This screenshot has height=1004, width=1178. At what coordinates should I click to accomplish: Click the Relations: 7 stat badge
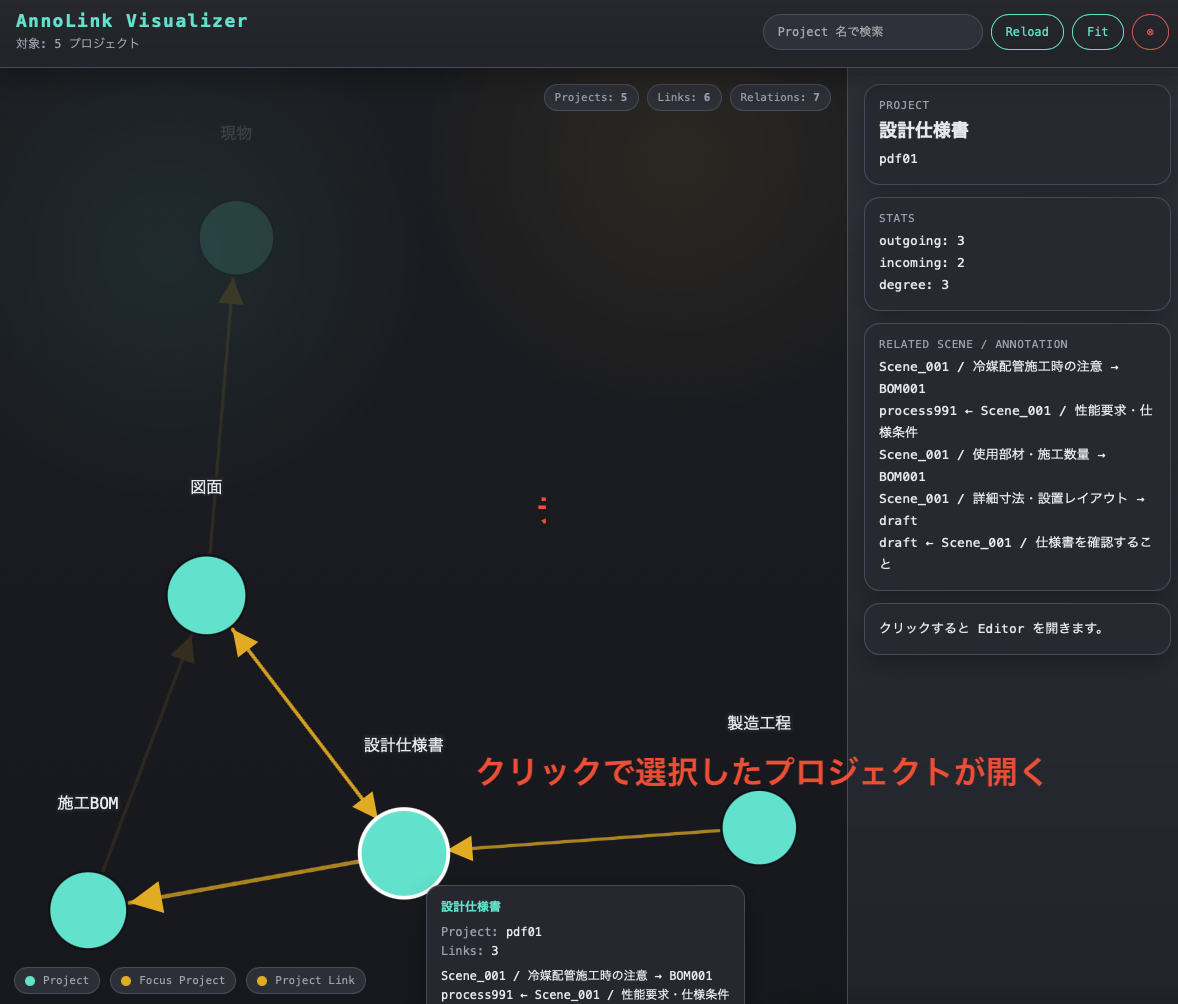[780, 97]
